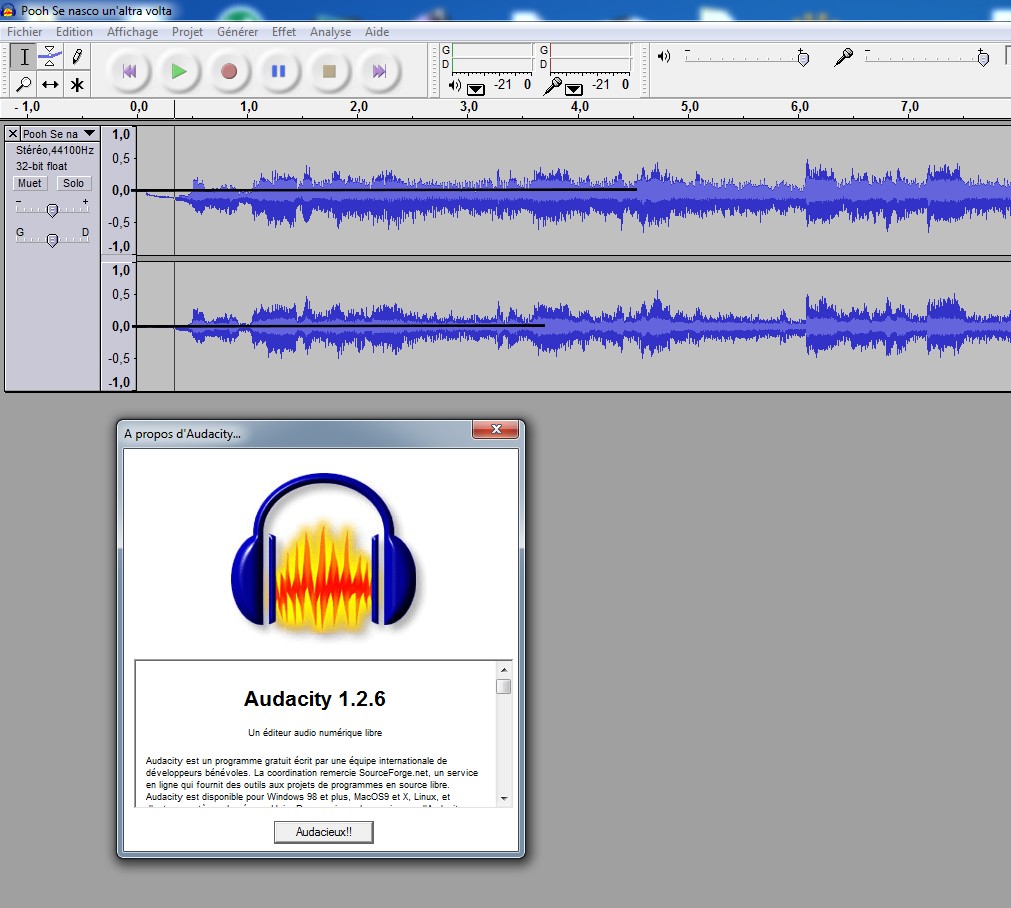Expand the input microphone meter dropdown
Screen dimensions: 1011x908
(574, 88)
